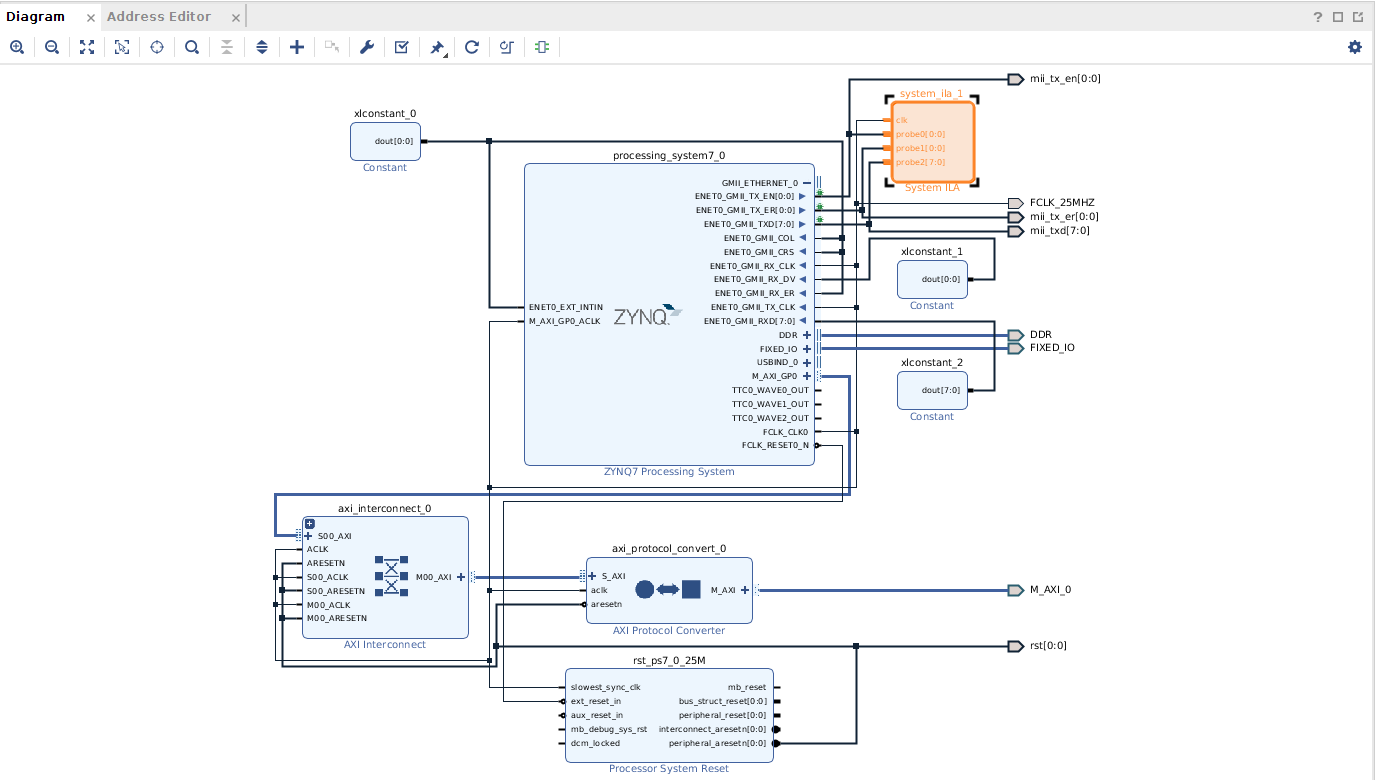Close the Diagram tab
1375x780 pixels.
point(91,17)
